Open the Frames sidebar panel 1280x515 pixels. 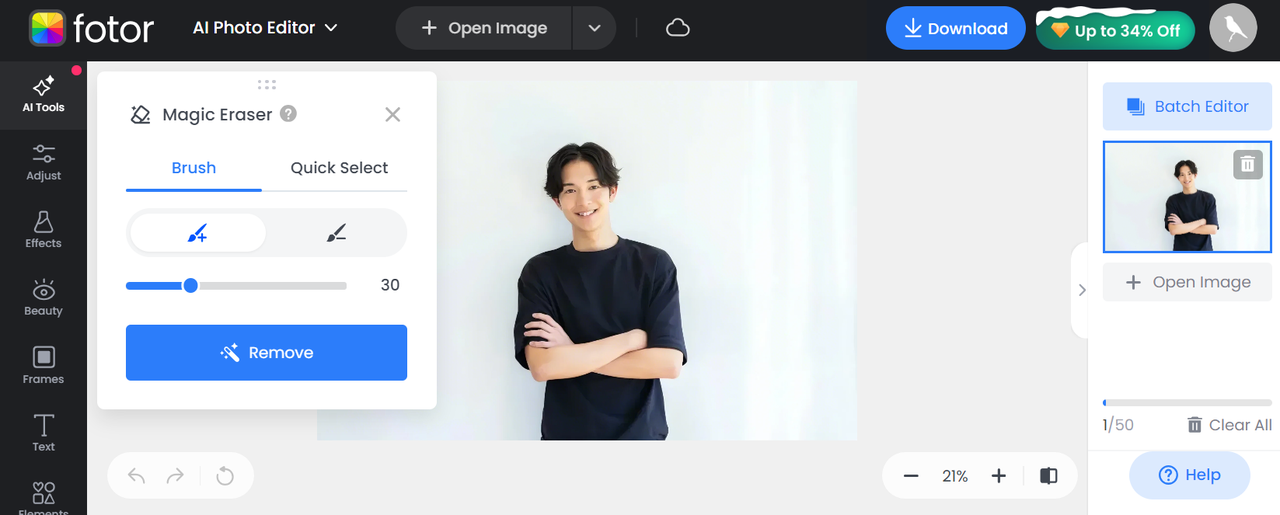[x=43, y=366]
